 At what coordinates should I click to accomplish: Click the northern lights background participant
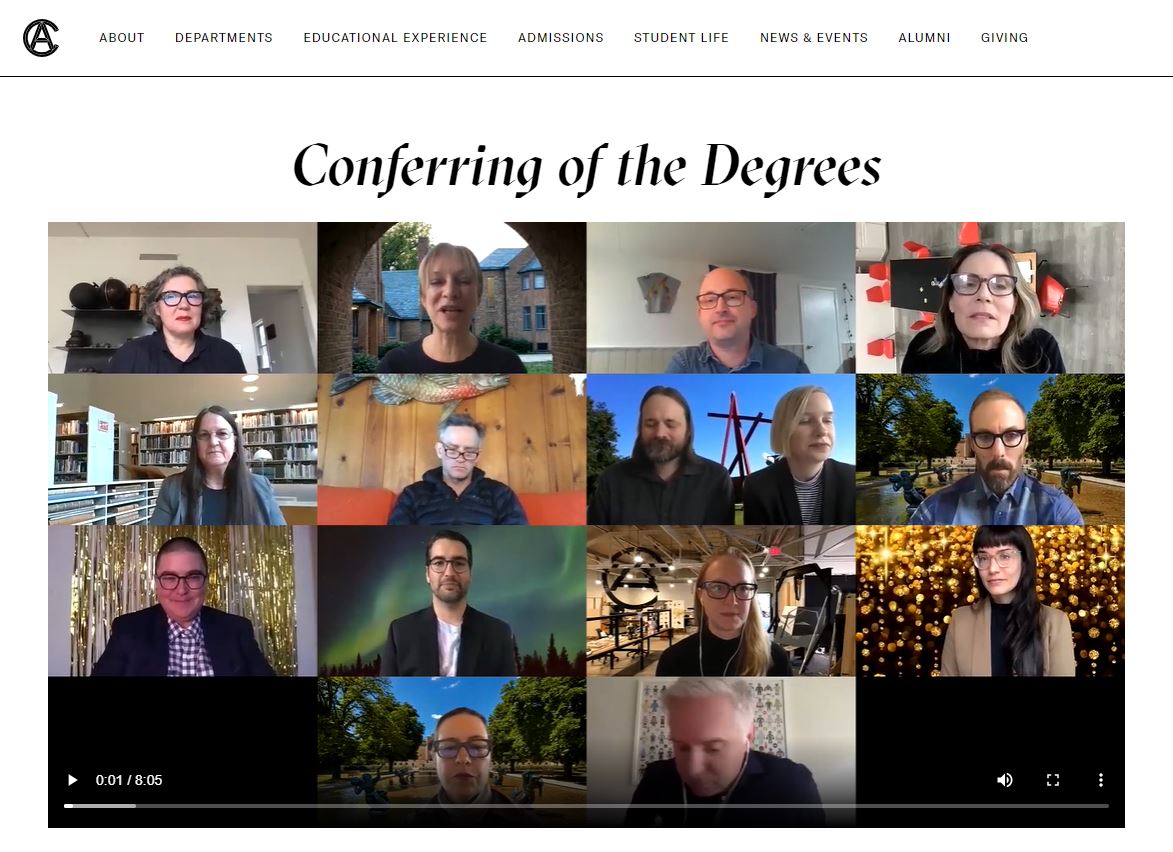pos(452,601)
